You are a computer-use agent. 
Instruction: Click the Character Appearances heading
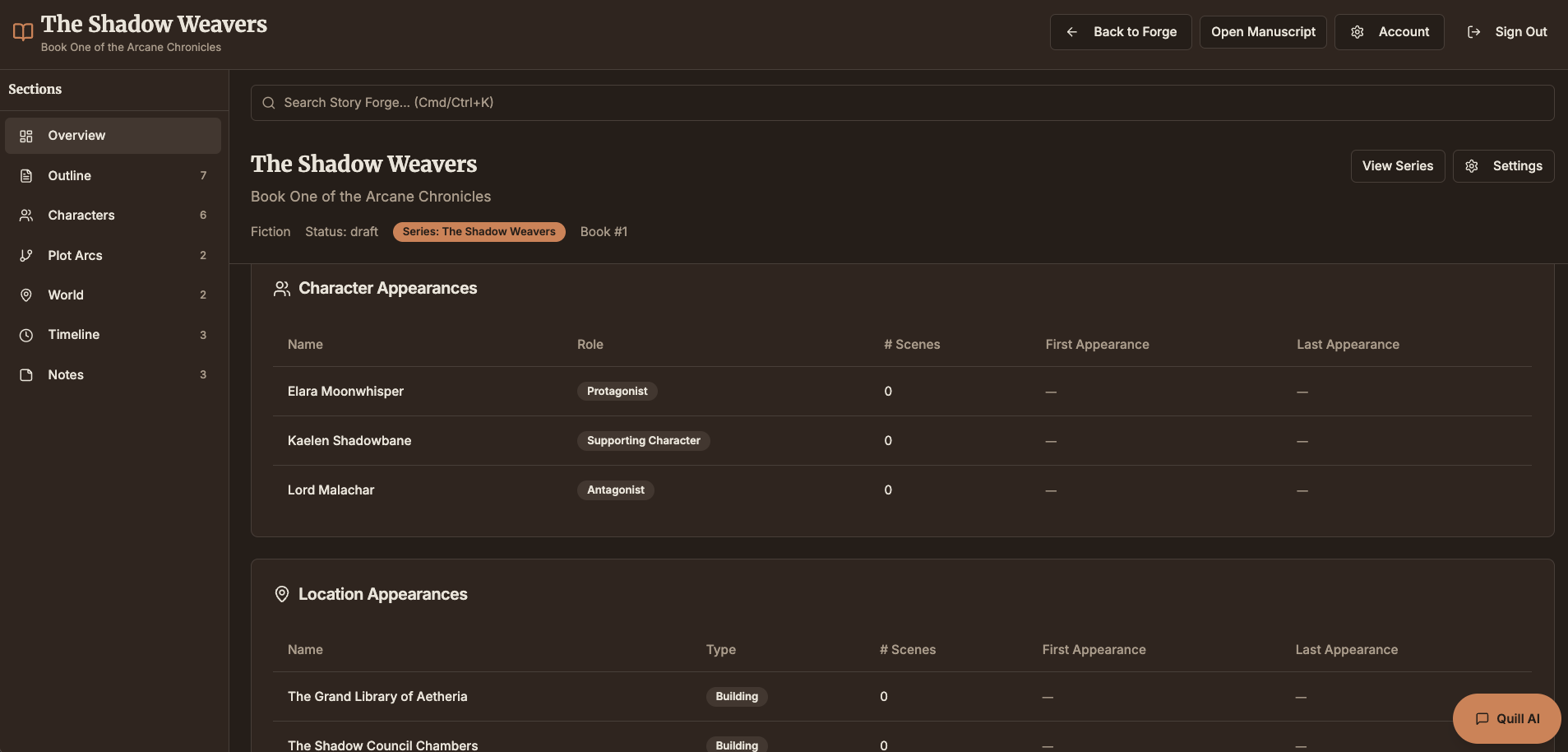(x=388, y=289)
